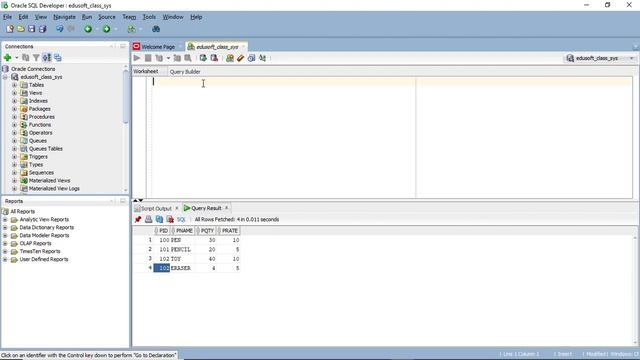
Task: Close the Script Output tab
Action: click(177, 208)
